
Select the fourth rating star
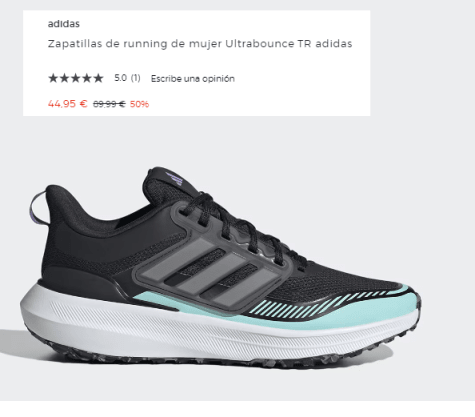click(87, 78)
